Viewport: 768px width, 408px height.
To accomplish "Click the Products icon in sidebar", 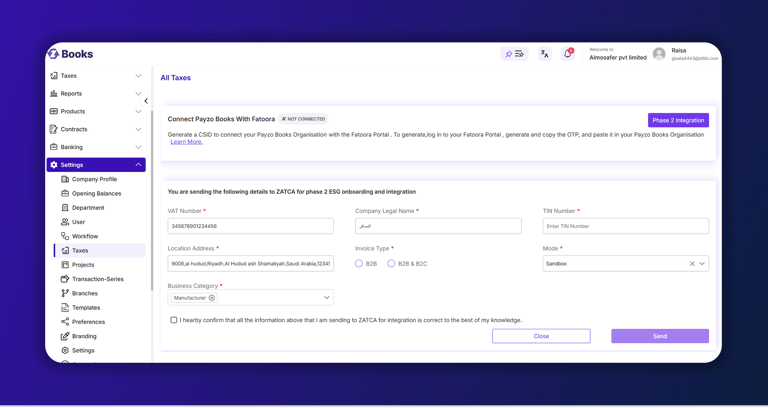I will pos(54,112).
